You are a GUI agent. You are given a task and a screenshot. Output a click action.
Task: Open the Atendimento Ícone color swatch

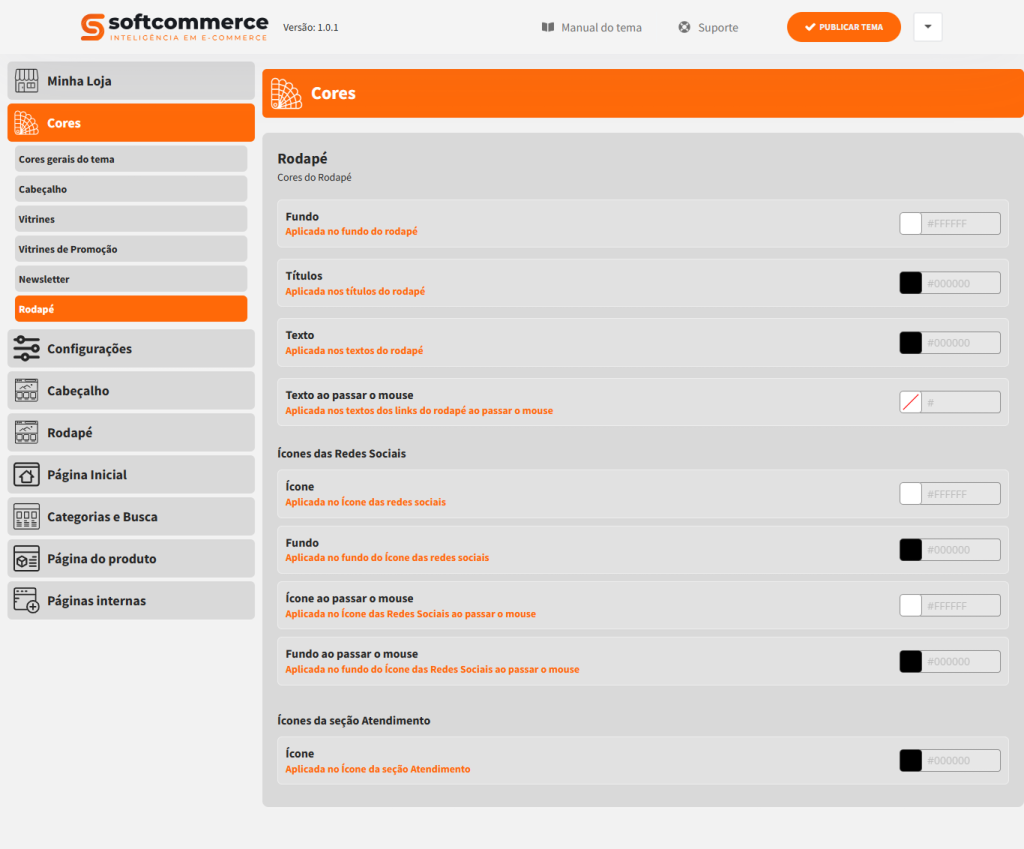point(910,761)
